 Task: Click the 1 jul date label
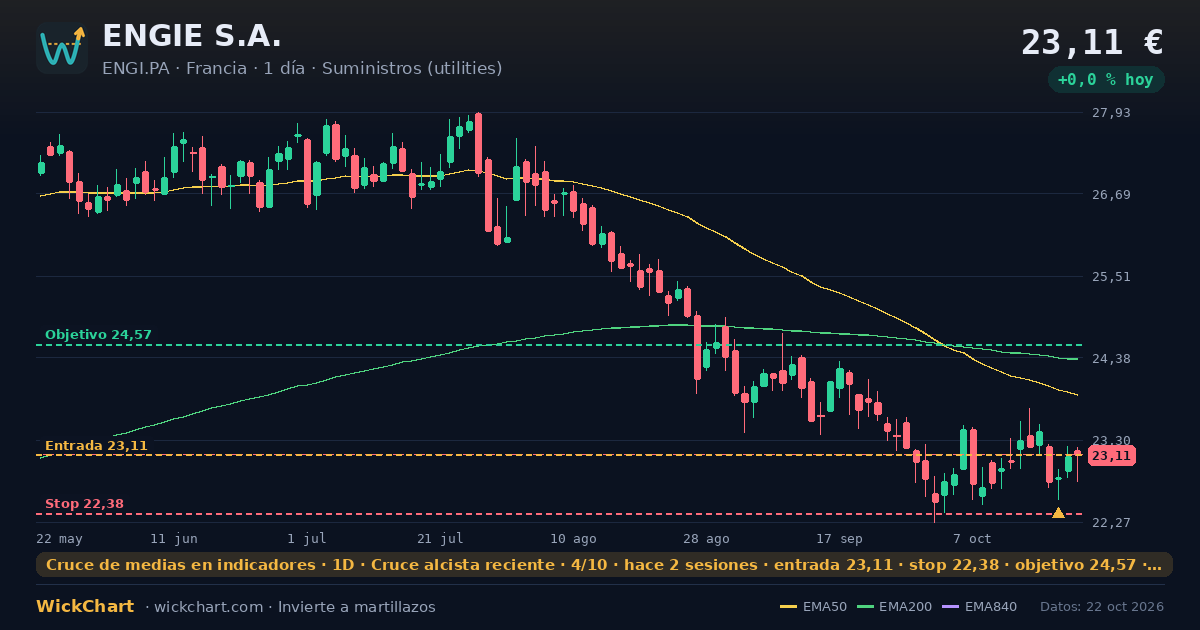tap(307, 538)
